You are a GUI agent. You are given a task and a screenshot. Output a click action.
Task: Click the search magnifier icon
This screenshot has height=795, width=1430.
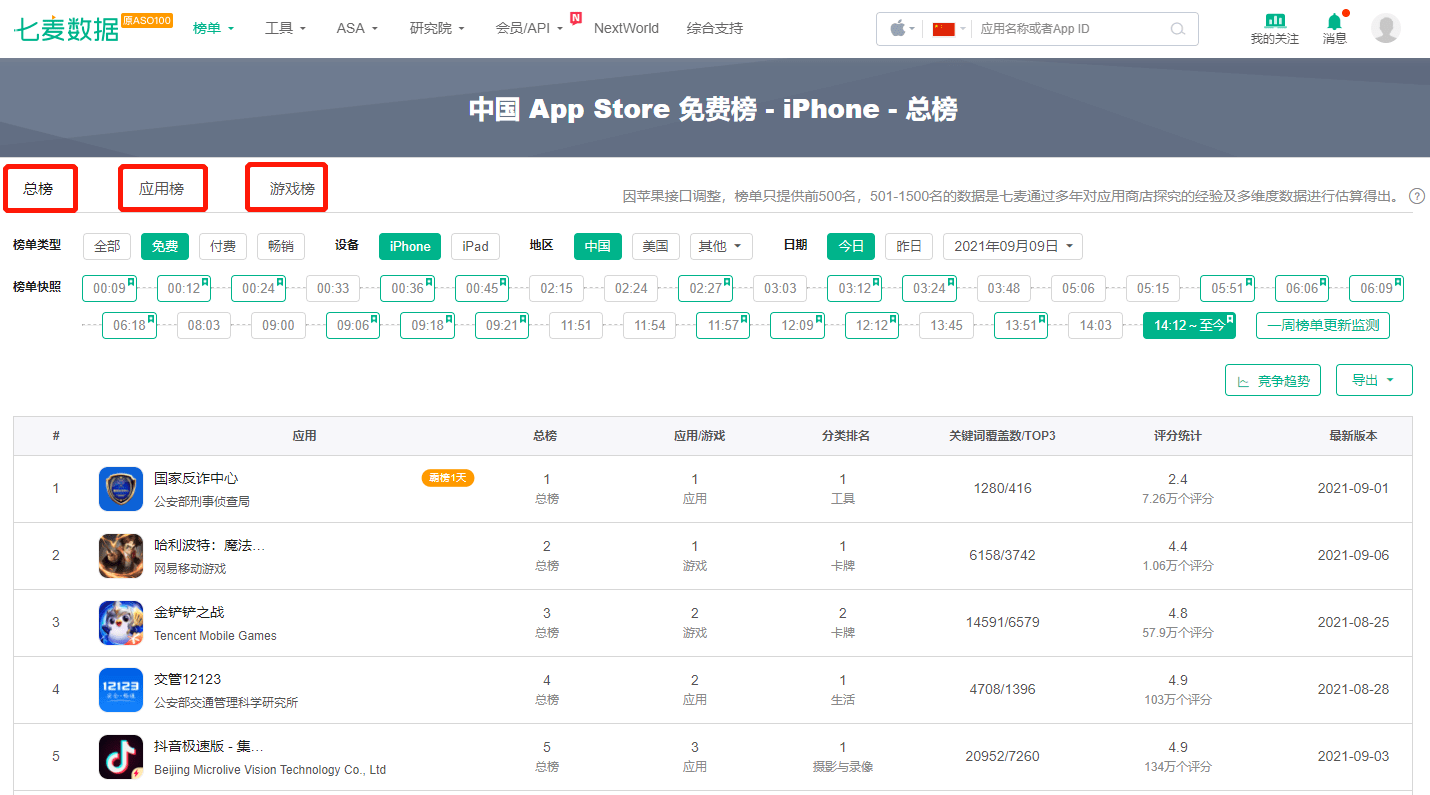[x=1178, y=29]
